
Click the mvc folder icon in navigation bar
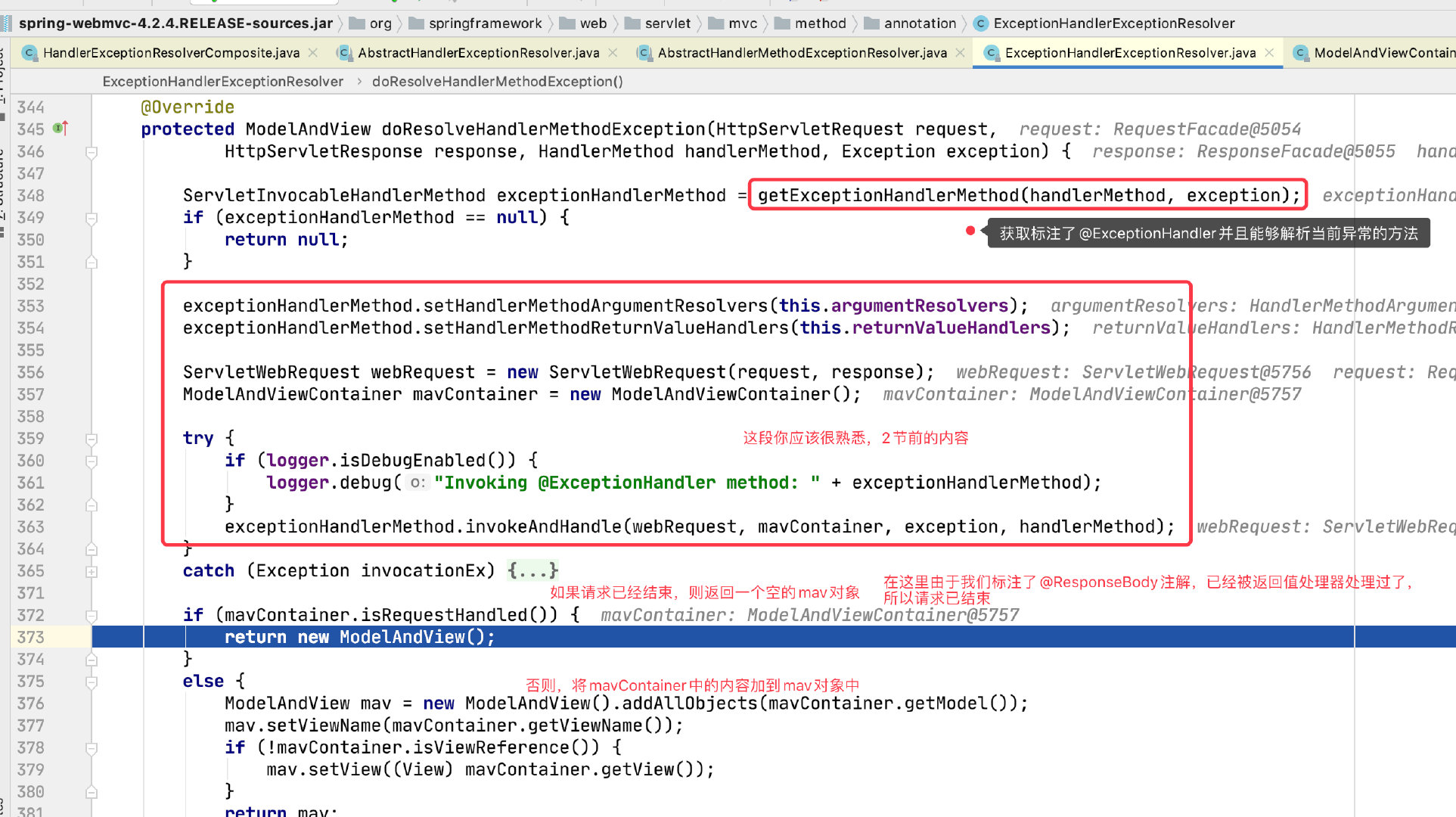click(716, 23)
